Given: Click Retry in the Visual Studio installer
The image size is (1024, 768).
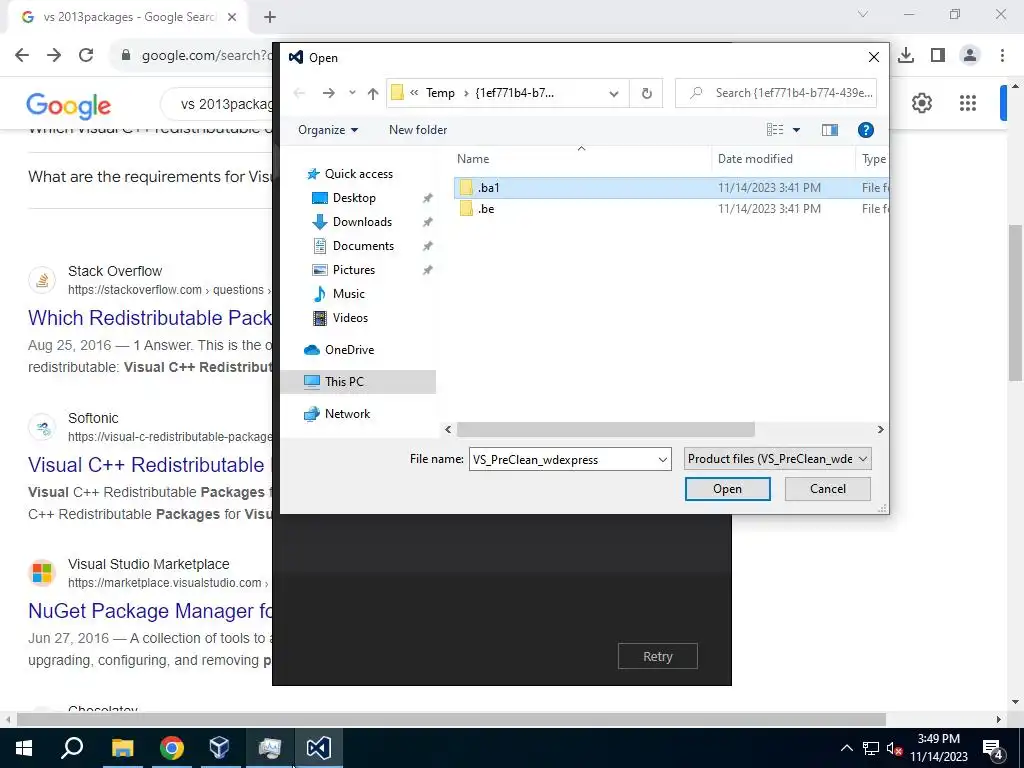Looking at the screenshot, I should pos(658,656).
